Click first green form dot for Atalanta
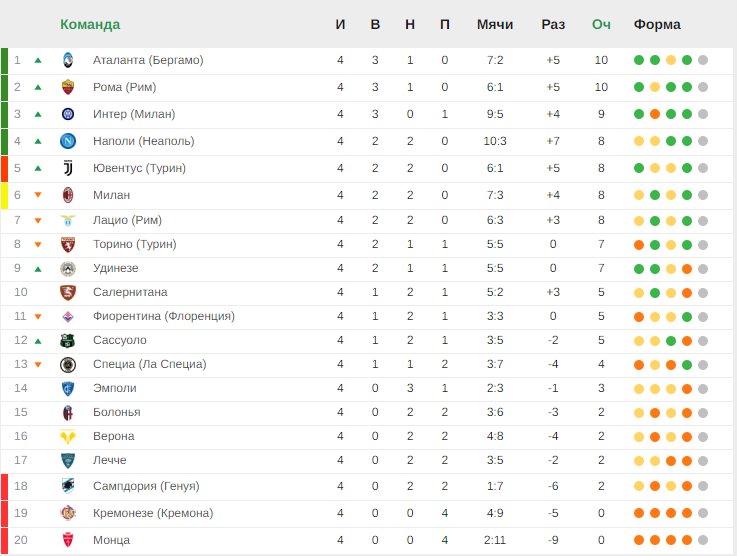 click(639, 60)
